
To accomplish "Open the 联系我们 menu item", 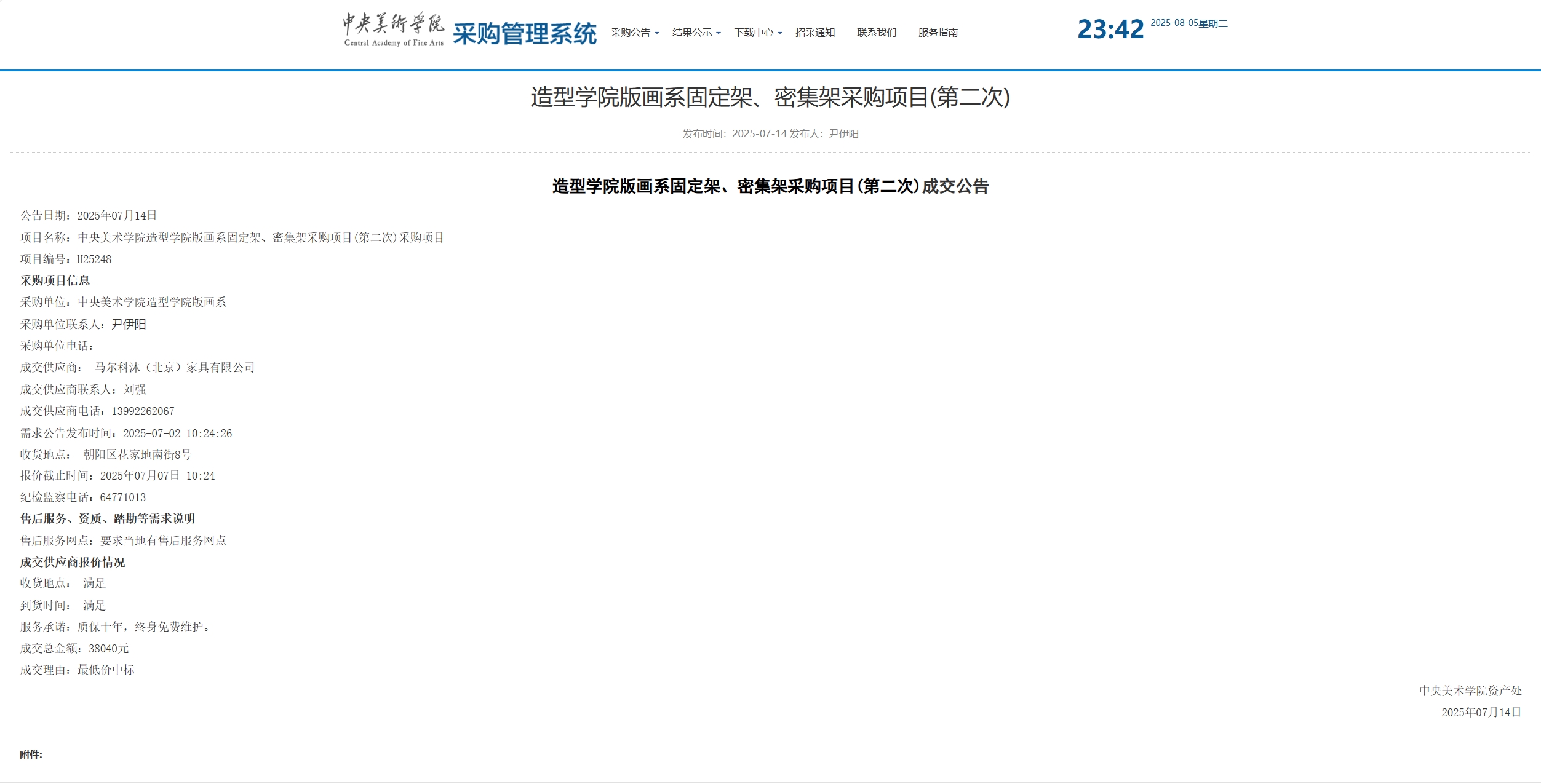I will pos(876,33).
